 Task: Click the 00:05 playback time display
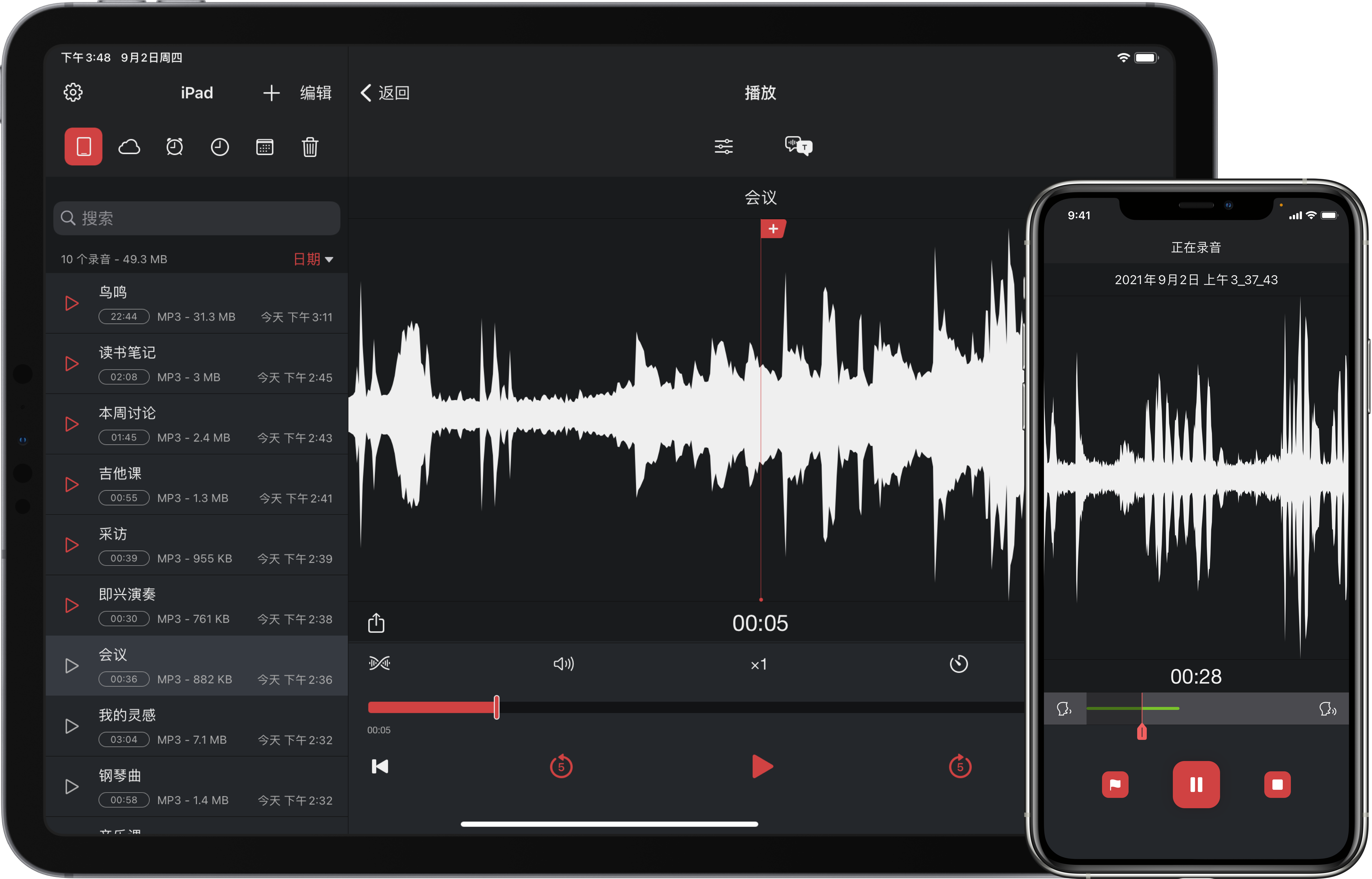pyautogui.click(x=761, y=623)
